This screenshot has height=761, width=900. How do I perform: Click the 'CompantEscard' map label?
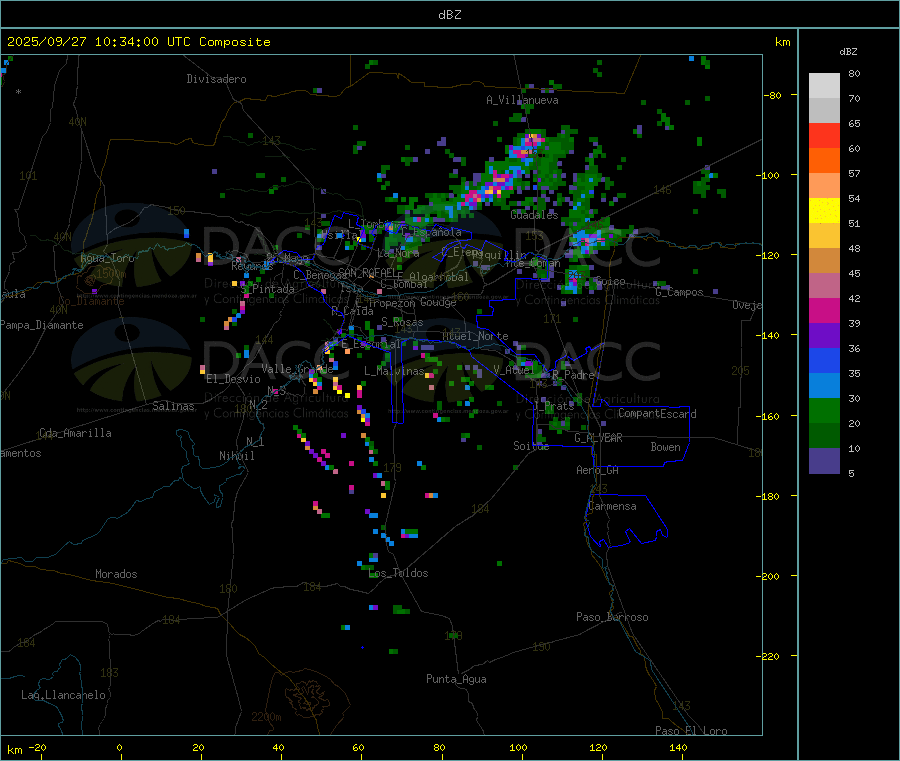pos(658,414)
